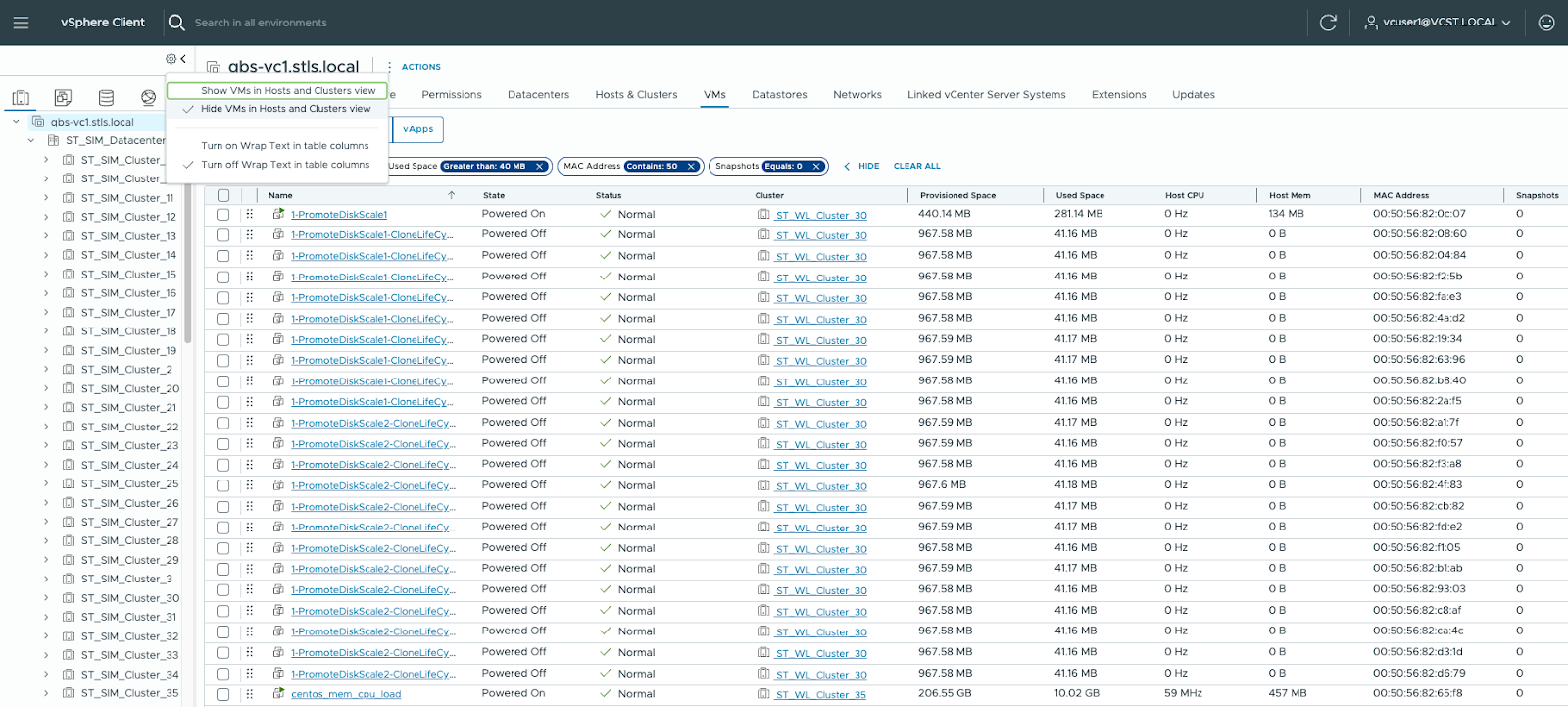Expand ST_SIM_Cluster_25 tree node

pos(46,483)
